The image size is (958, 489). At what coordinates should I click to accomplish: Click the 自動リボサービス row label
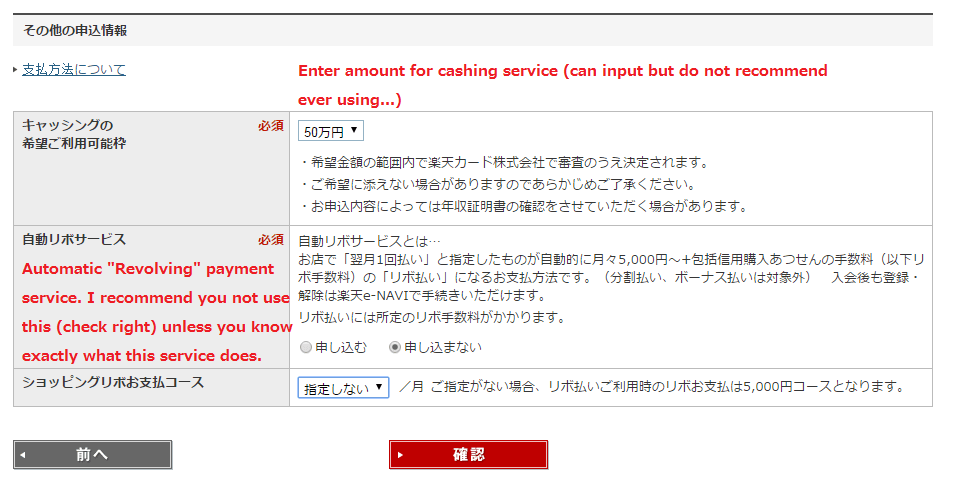pos(74,240)
